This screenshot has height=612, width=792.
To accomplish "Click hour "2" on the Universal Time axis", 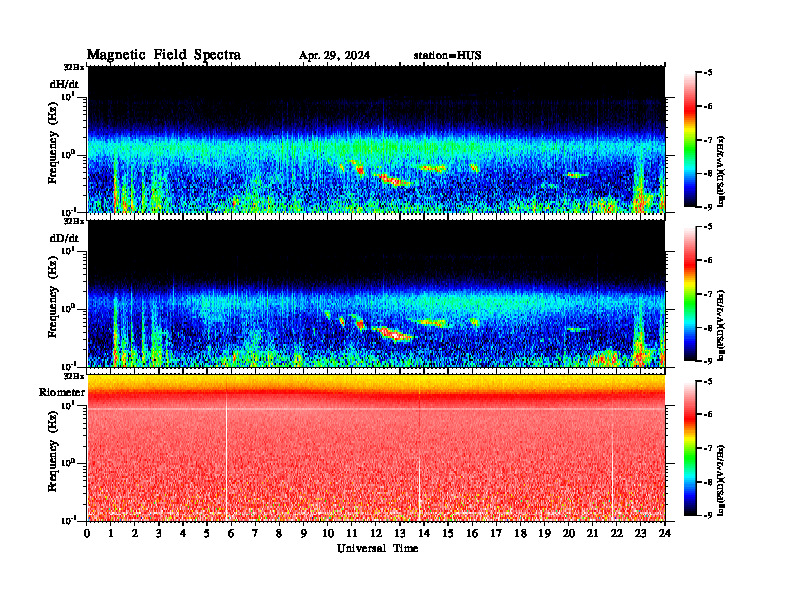I will tap(135, 533).
